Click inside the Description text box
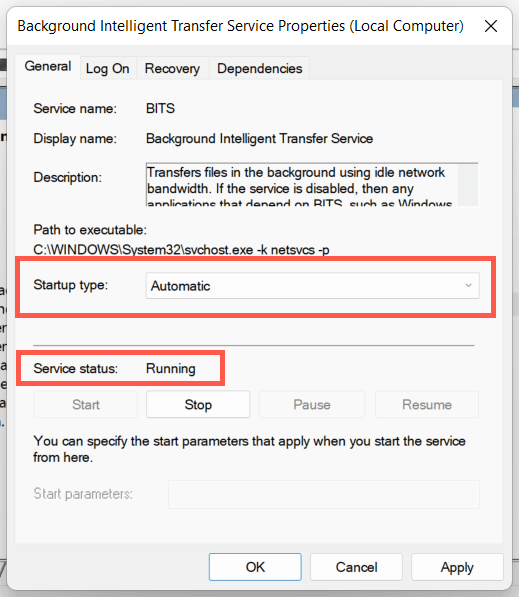Image resolution: width=519 pixels, height=597 pixels. tap(302, 185)
